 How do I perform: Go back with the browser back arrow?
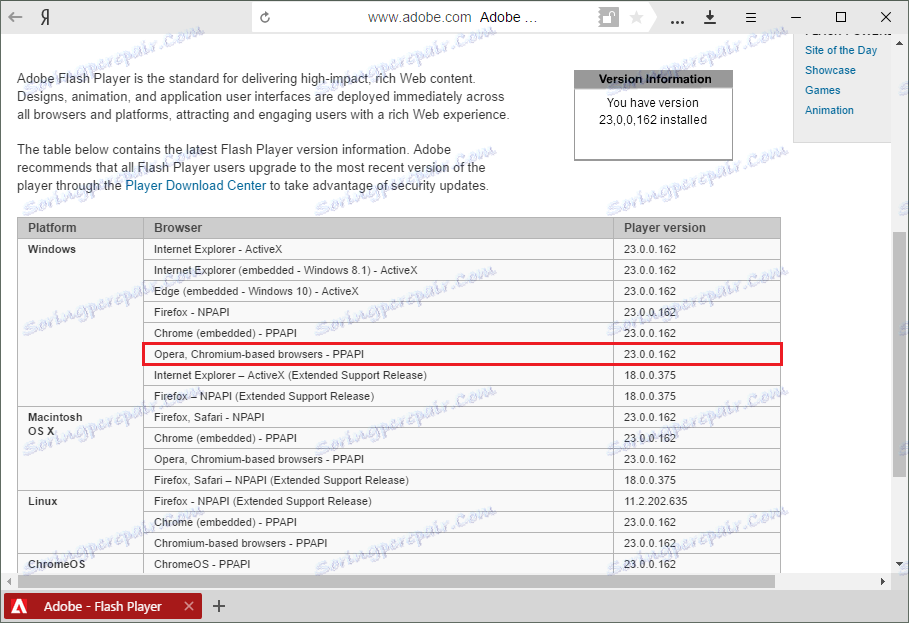click(16, 17)
